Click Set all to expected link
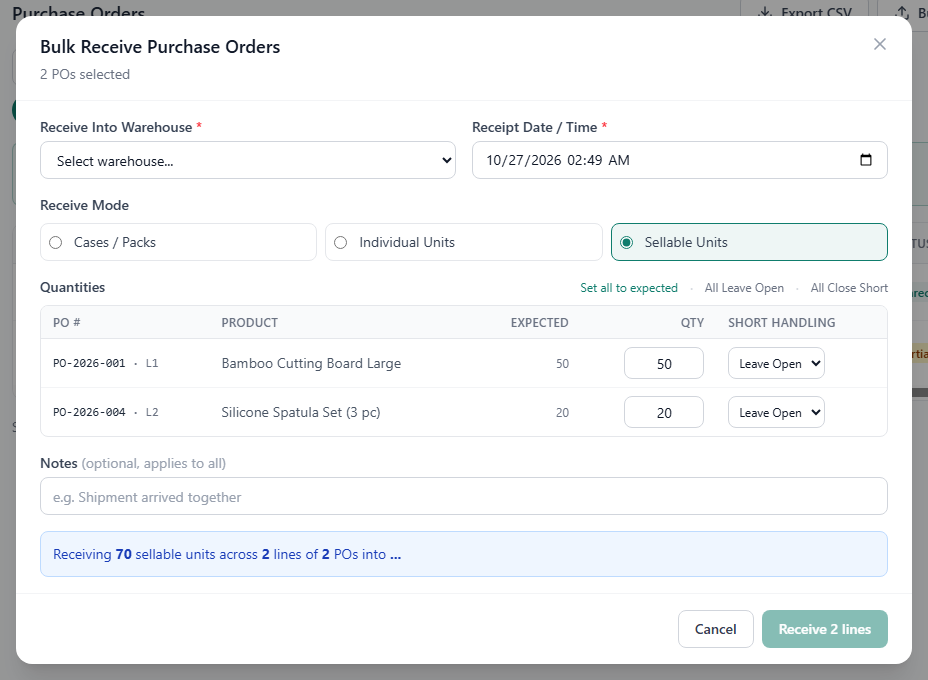This screenshot has width=928, height=680. [629, 288]
